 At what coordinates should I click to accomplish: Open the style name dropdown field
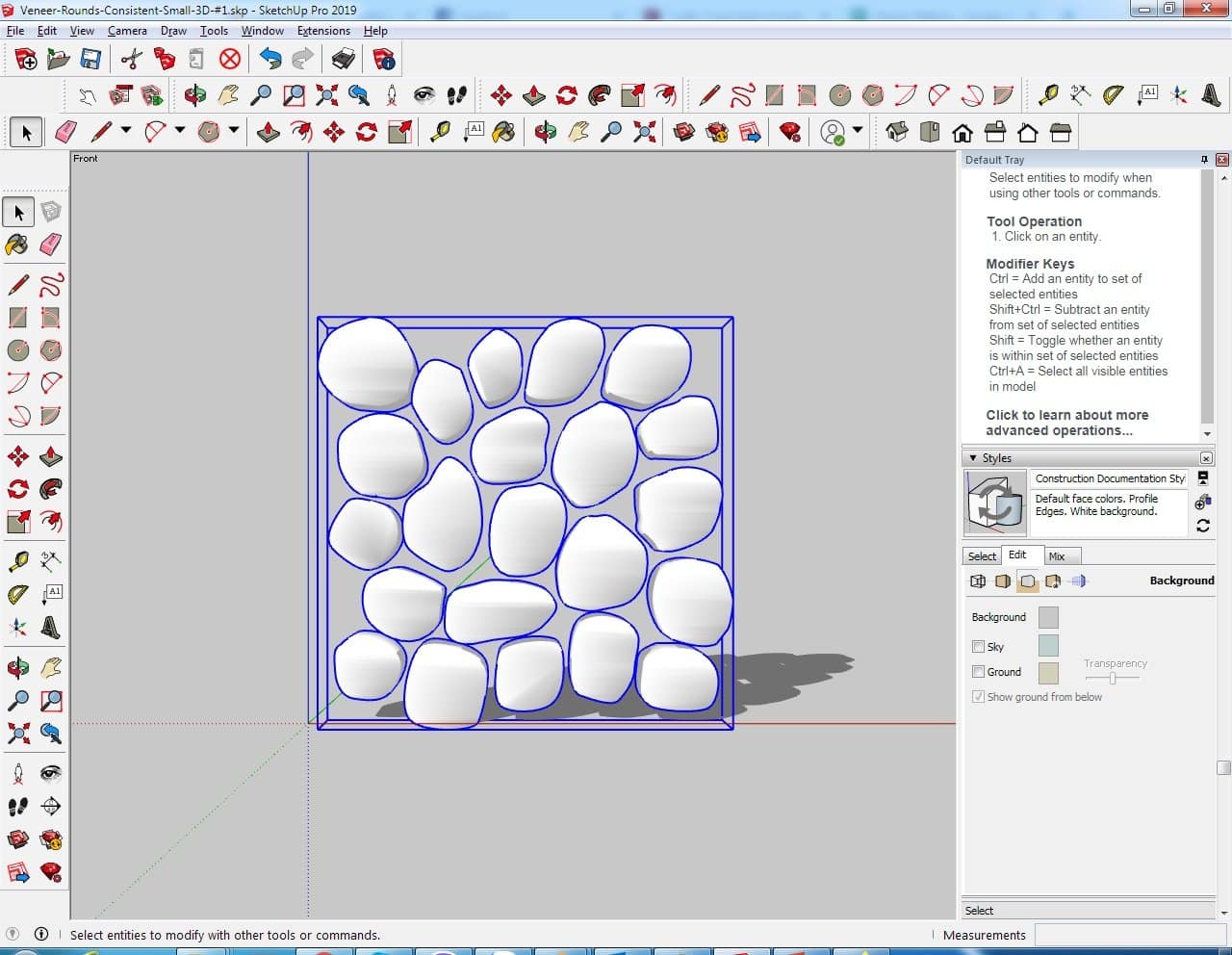tap(1110, 478)
